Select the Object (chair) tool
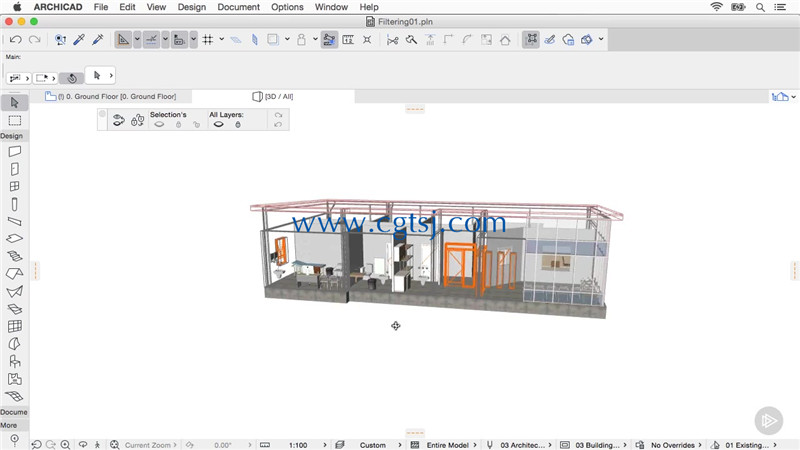Viewport: 800px width, 450px height. (14, 361)
